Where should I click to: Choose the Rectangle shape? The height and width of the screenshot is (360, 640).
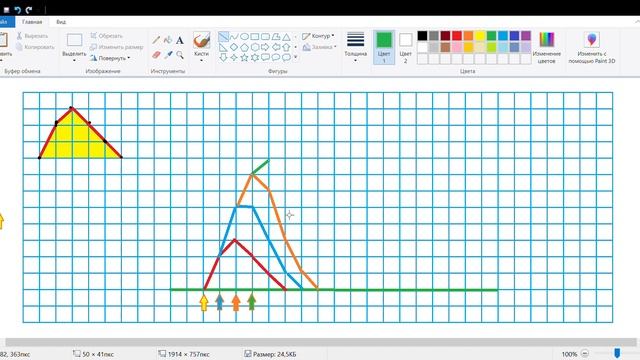[x=255, y=37]
